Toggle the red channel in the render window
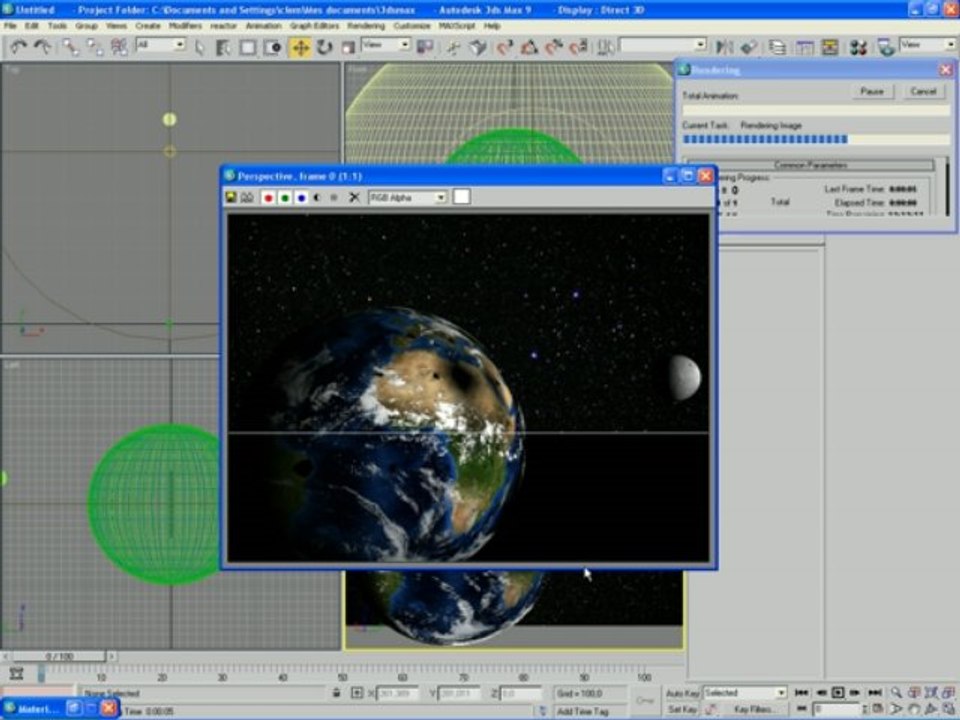This screenshot has width=960, height=720. coord(268,197)
